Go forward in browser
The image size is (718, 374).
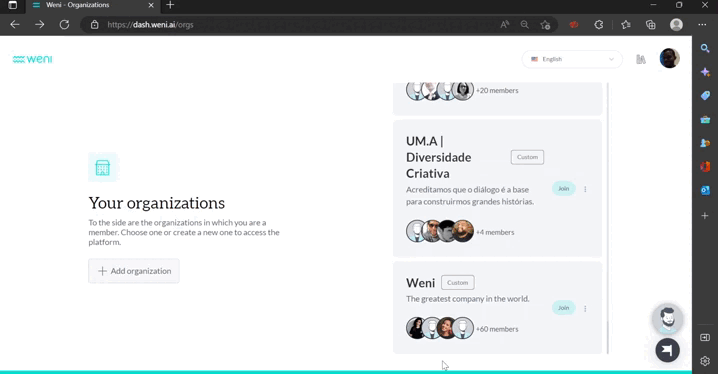pyautogui.click(x=39, y=25)
